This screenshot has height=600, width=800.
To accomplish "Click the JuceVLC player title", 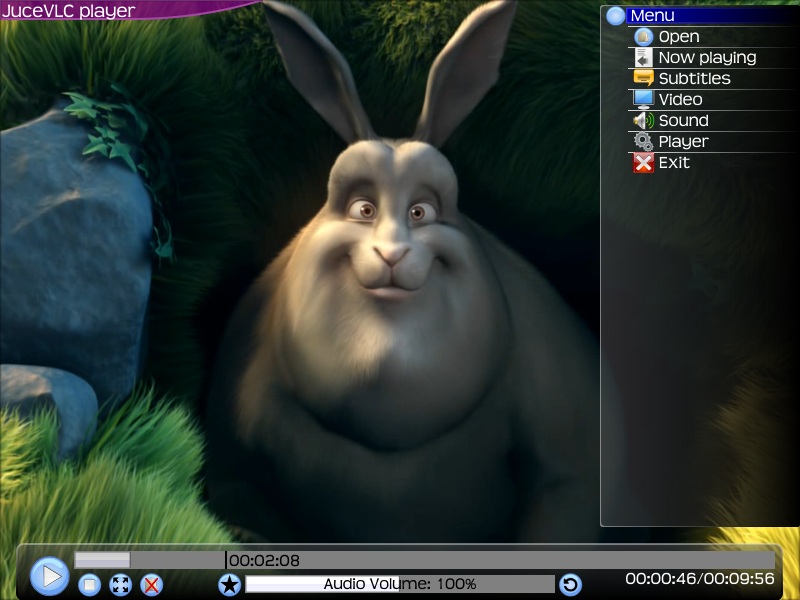I will [68, 11].
